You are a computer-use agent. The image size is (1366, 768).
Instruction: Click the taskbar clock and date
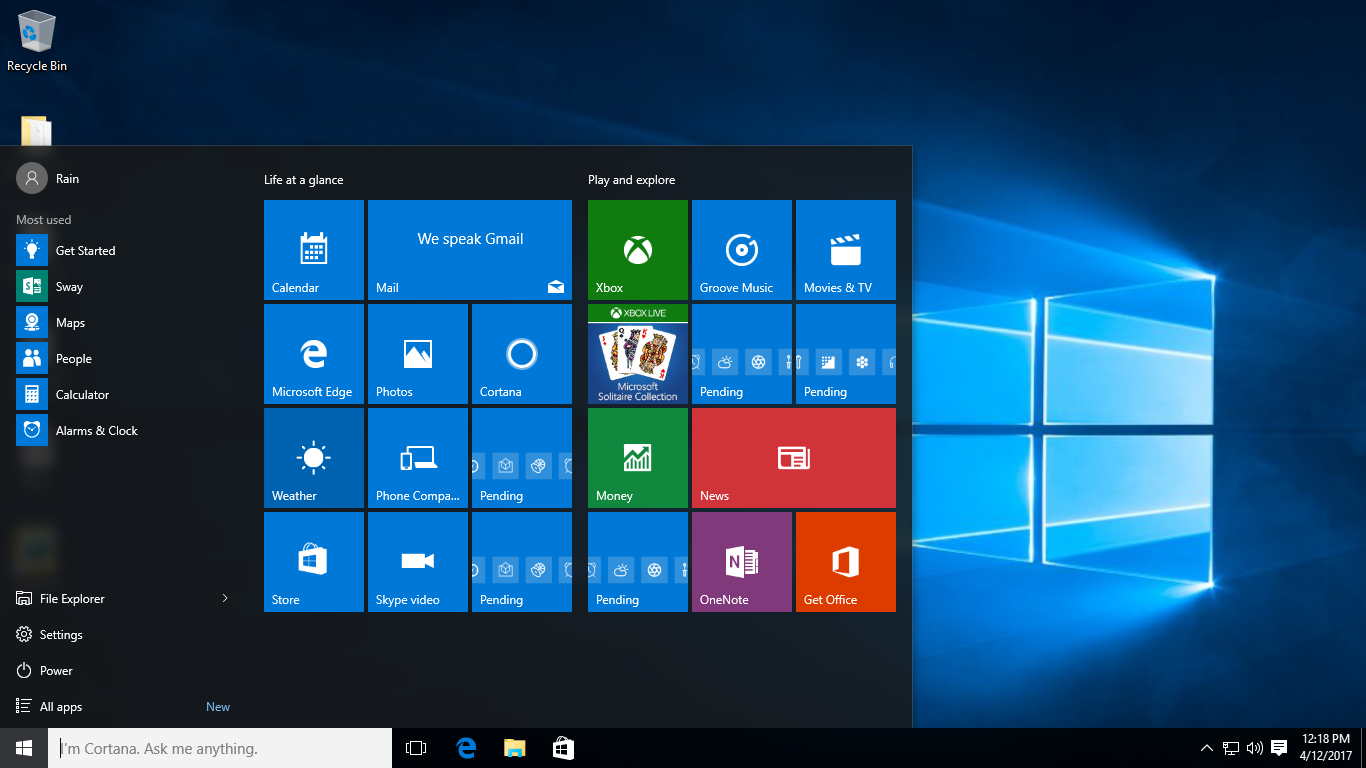pyautogui.click(x=1326, y=748)
